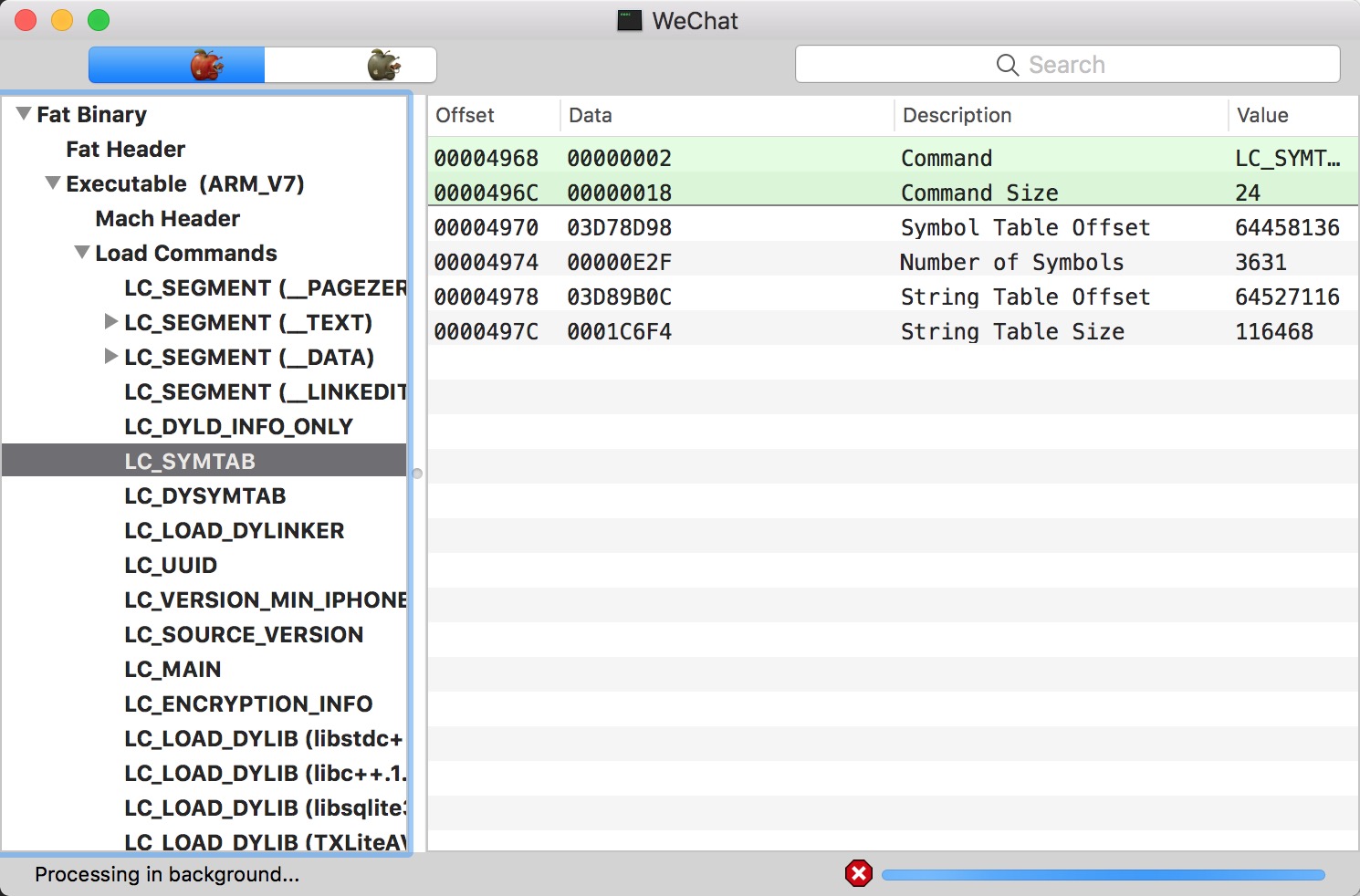Select LC_VERSION_MIN_IPHONEOS row

pos(204,599)
